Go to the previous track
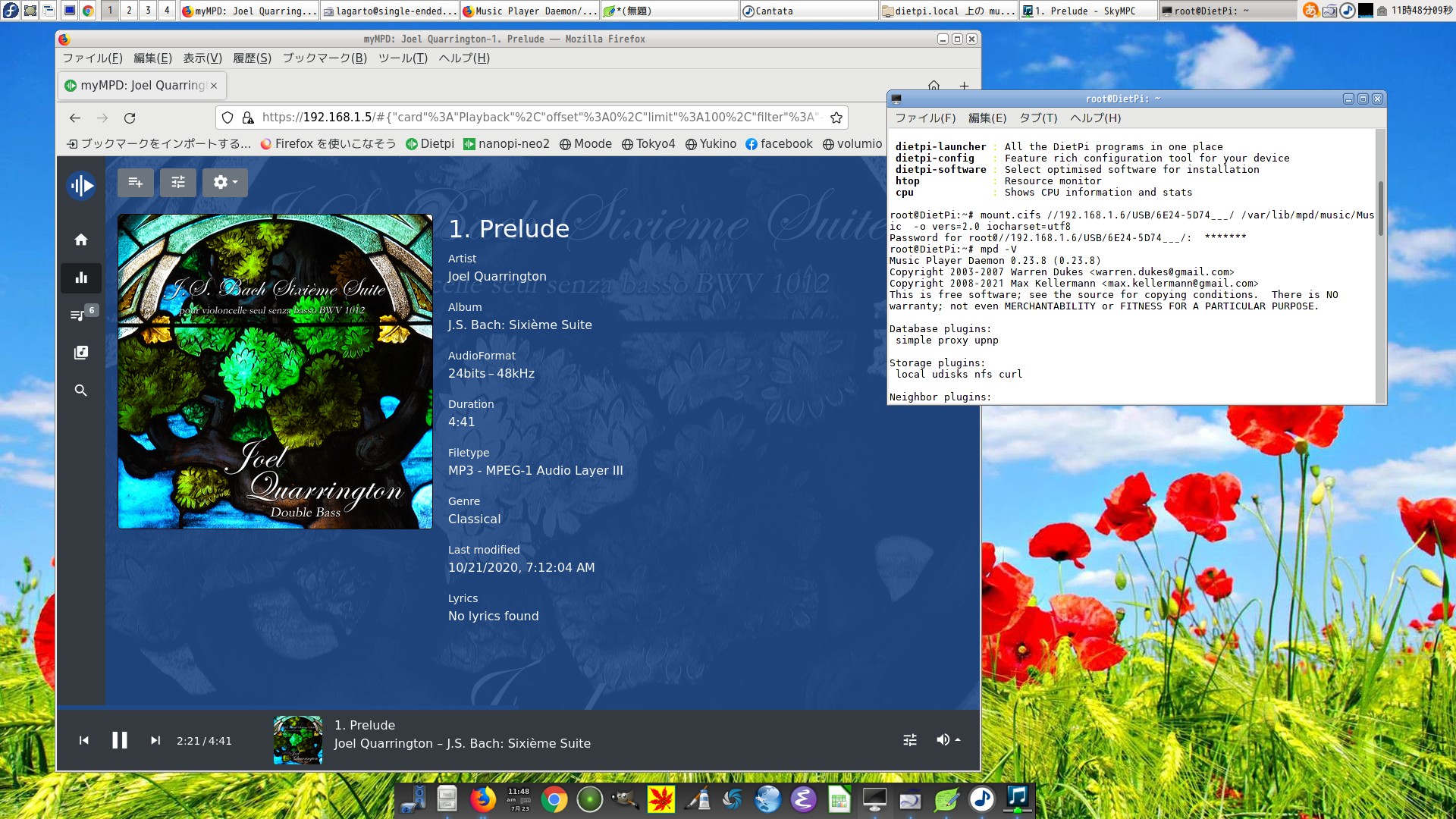This screenshot has height=819, width=1456. pyautogui.click(x=84, y=740)
